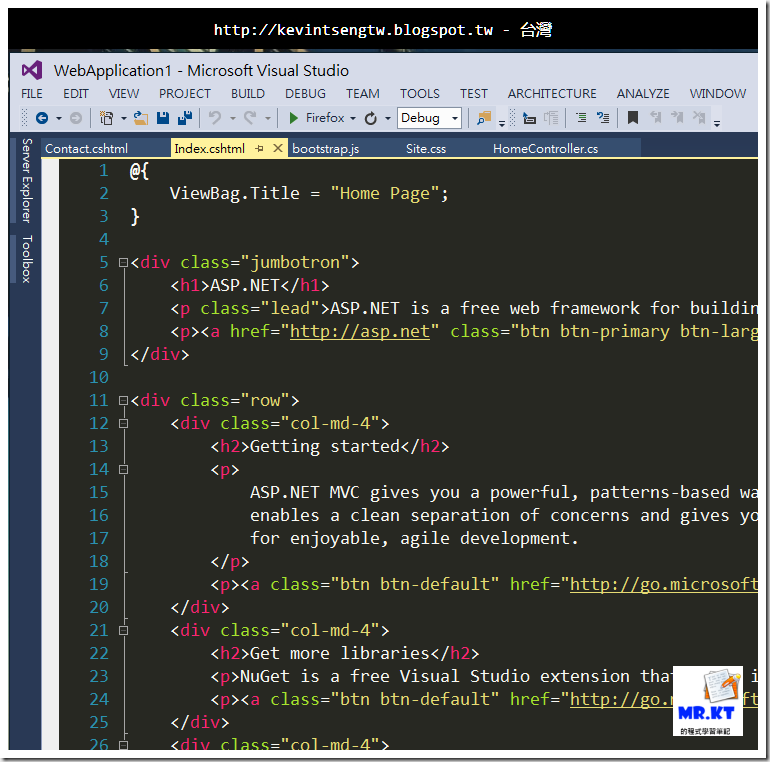Collapse the row div on line 11
The height and width of the screenshot is (762, 770).
pyautogui.click(x=123, y=401)
